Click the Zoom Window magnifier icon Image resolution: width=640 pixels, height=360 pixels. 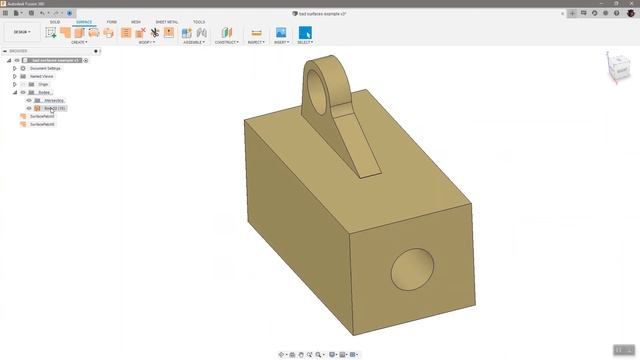coord(318,355)
